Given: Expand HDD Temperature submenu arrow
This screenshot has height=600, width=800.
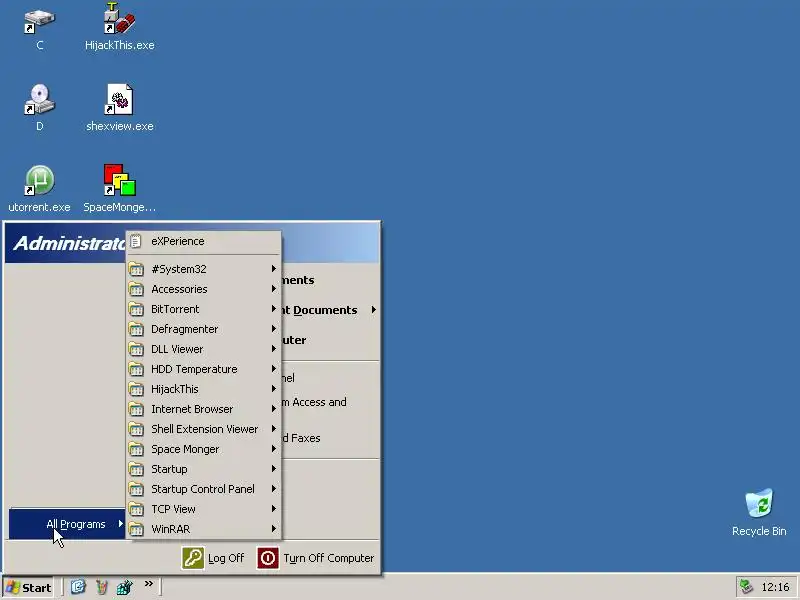Looking at the screenshot, I should pos(273,369).
